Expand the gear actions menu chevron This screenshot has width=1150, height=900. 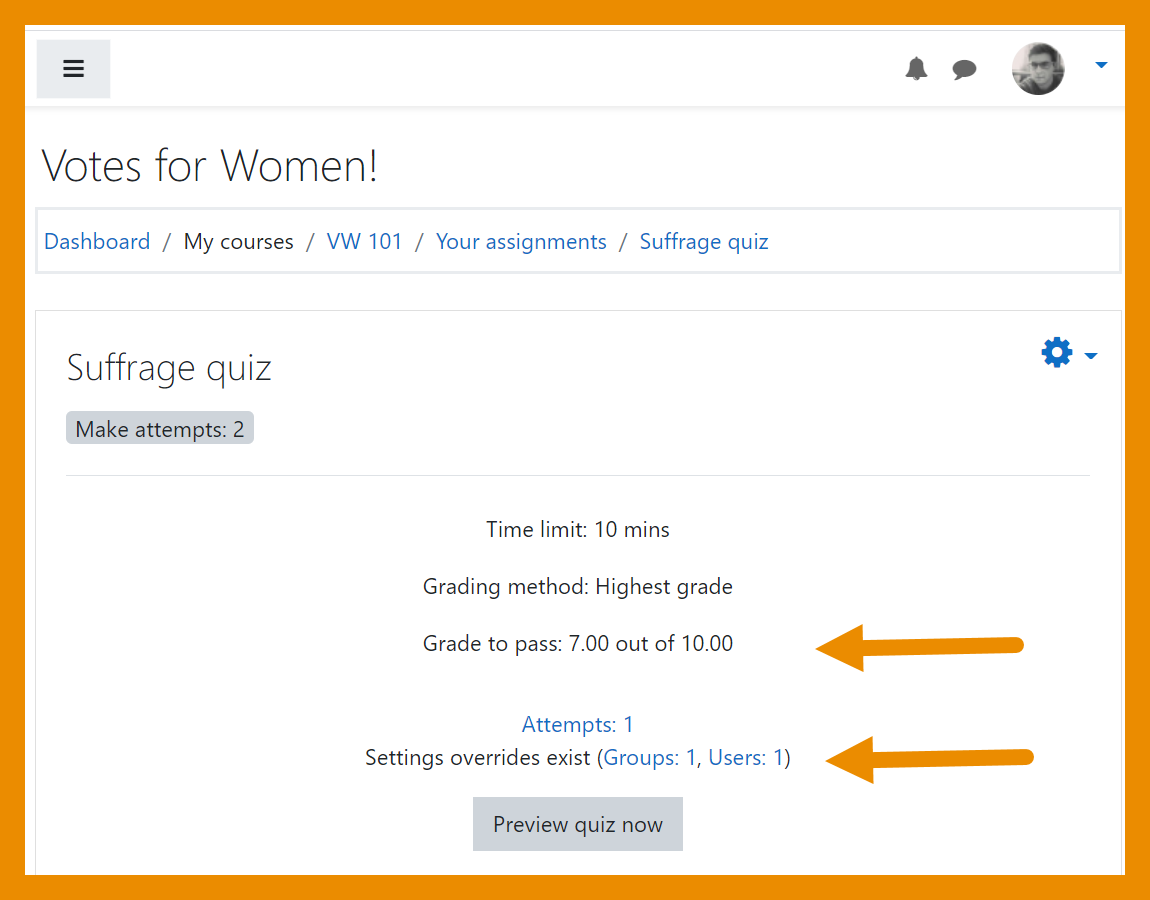click(1090, 356)
